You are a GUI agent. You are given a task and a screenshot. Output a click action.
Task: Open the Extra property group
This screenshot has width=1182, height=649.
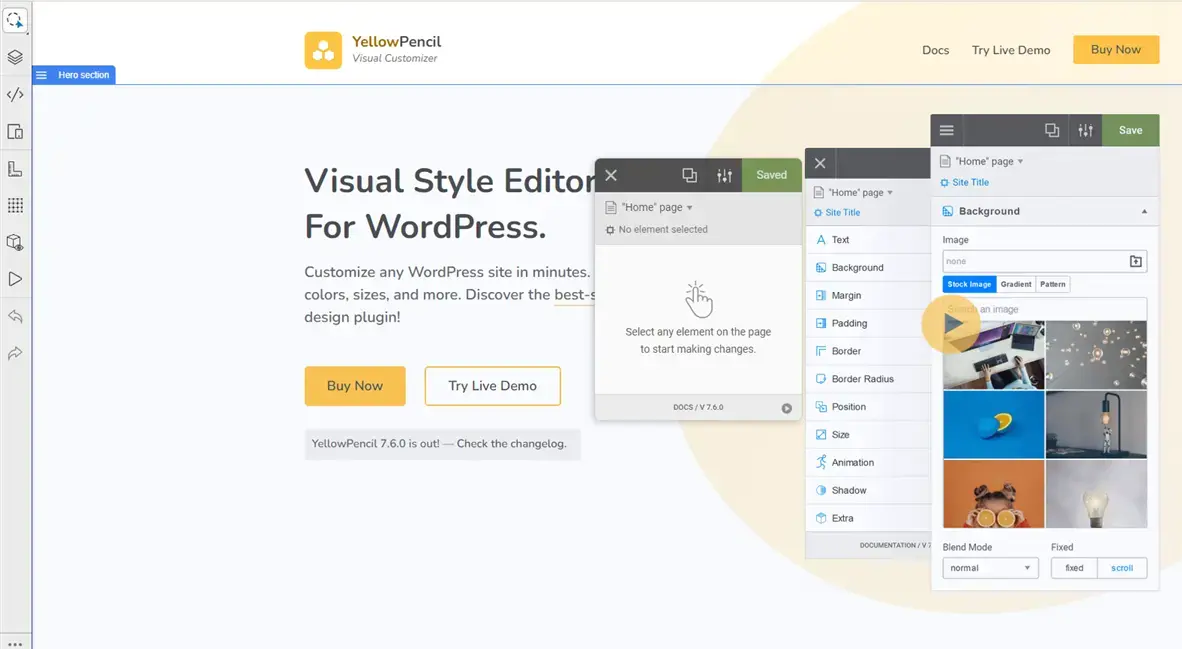coord(868,519)
